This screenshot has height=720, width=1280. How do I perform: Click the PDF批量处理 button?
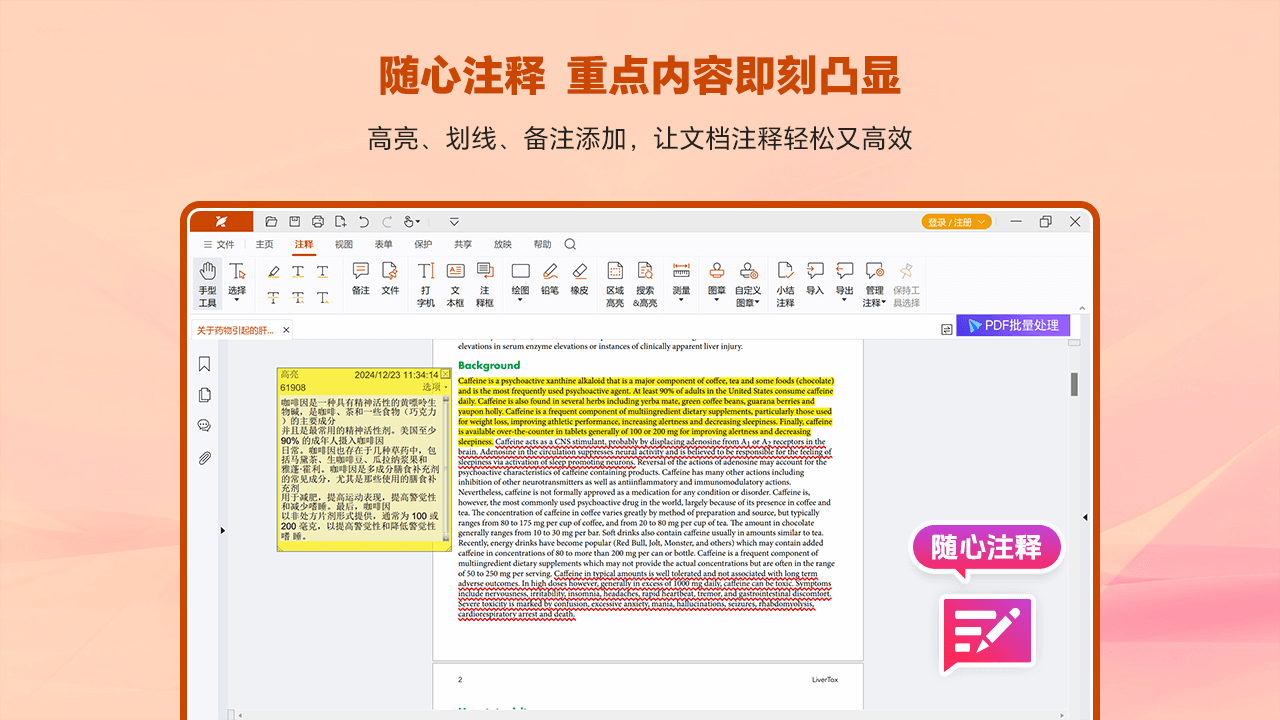[1013, 325]
